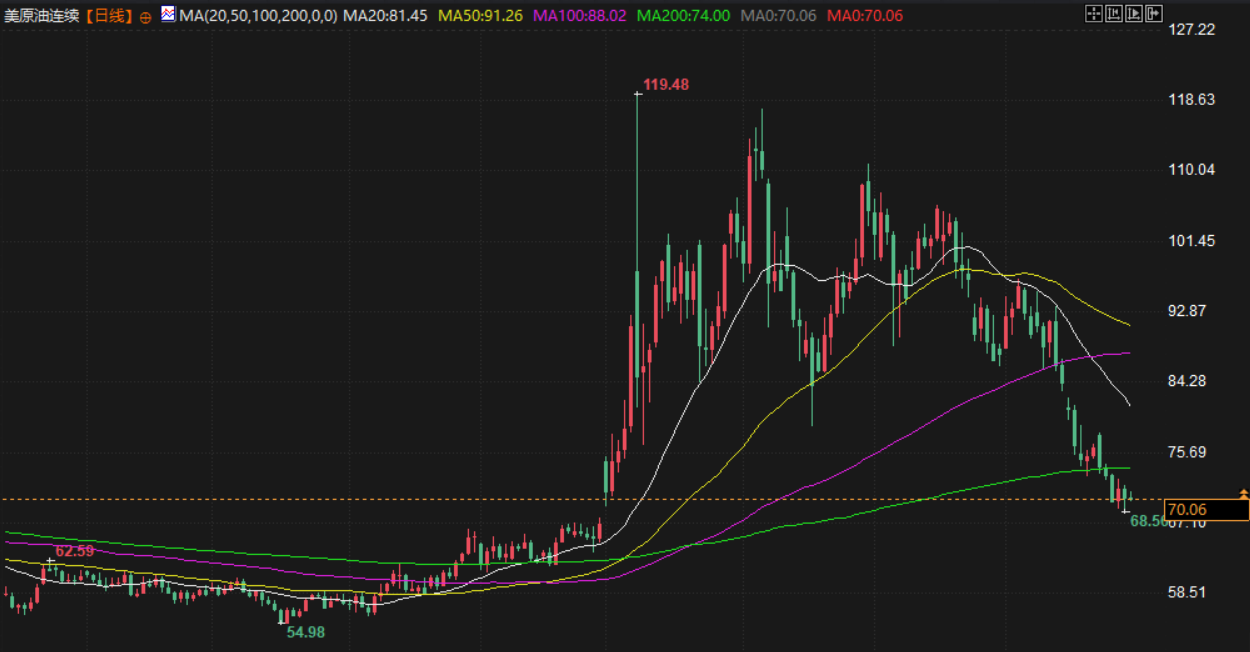Click the gray MA0:70.06 legend value
1250x652 pixels.
[x=779, y=16]
